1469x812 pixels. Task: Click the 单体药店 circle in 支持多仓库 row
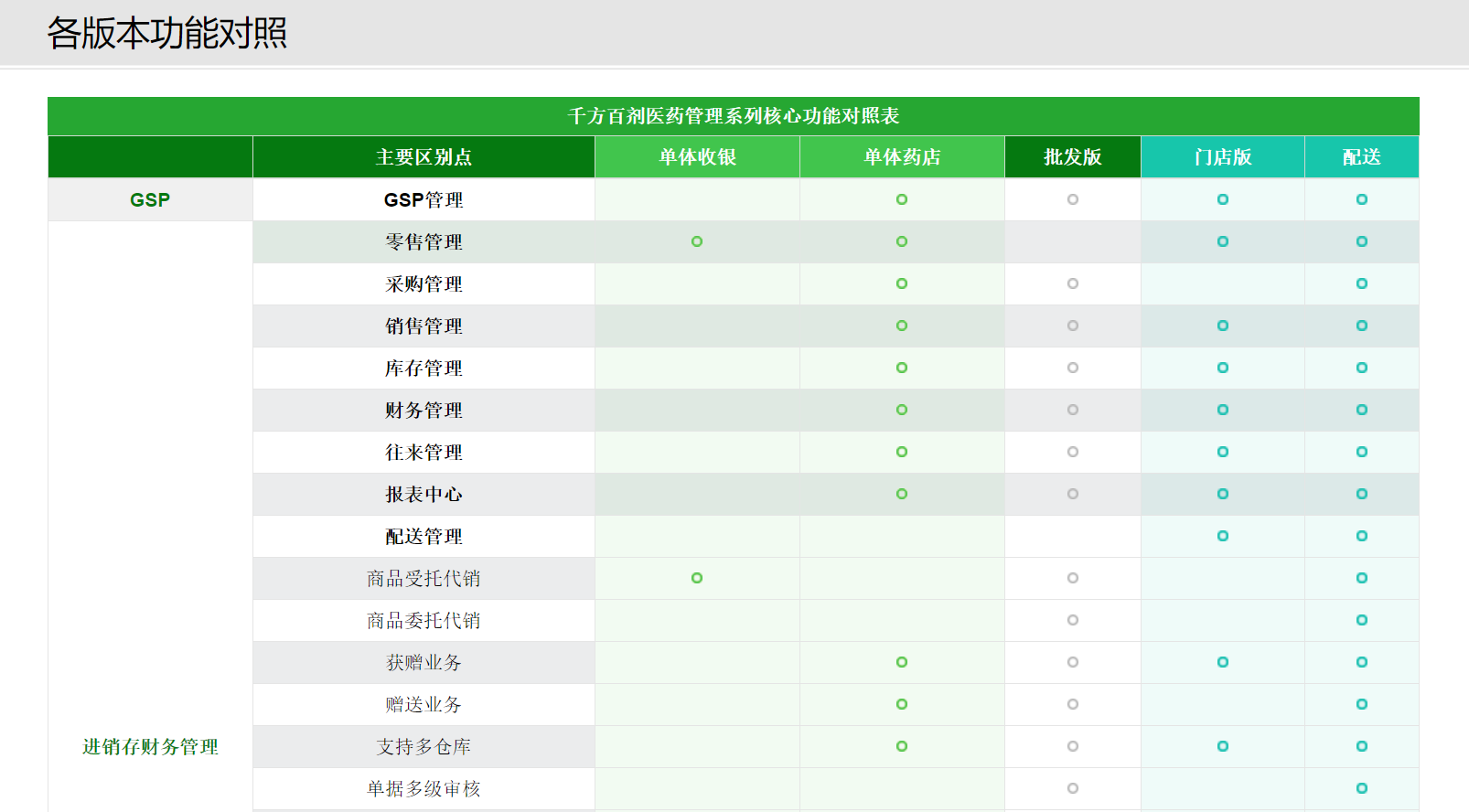(x=902, y=746)
